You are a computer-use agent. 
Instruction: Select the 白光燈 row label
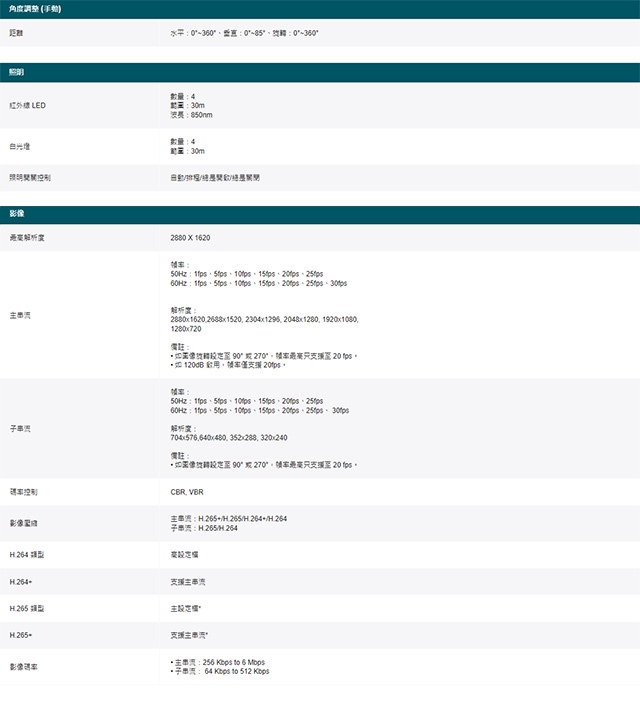[x=19, y=146]
